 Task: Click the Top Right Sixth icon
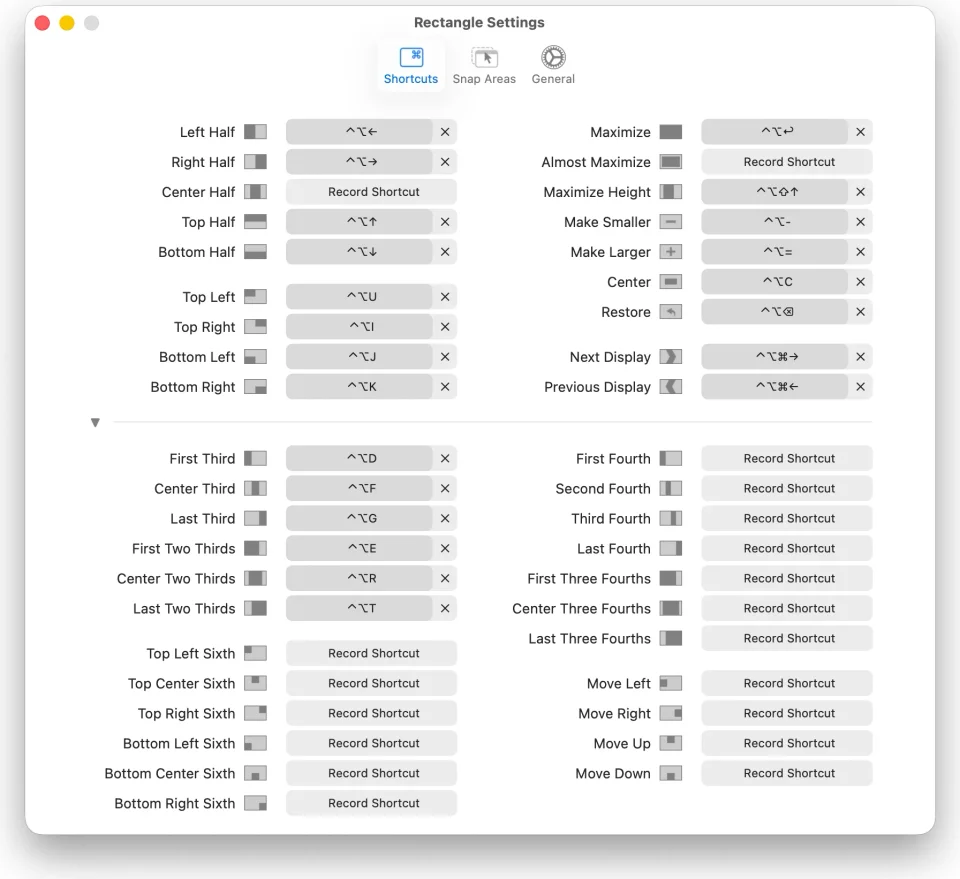255,713
